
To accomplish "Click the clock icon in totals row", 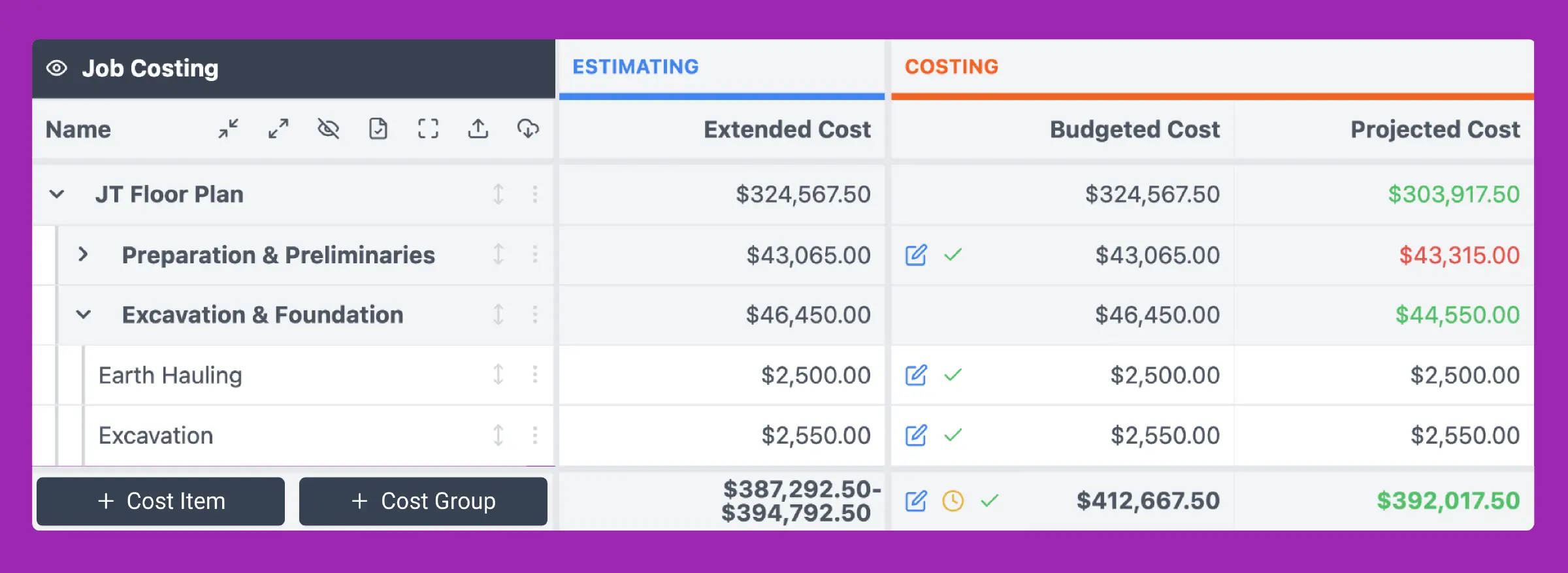I will click(x=953, y=501).
